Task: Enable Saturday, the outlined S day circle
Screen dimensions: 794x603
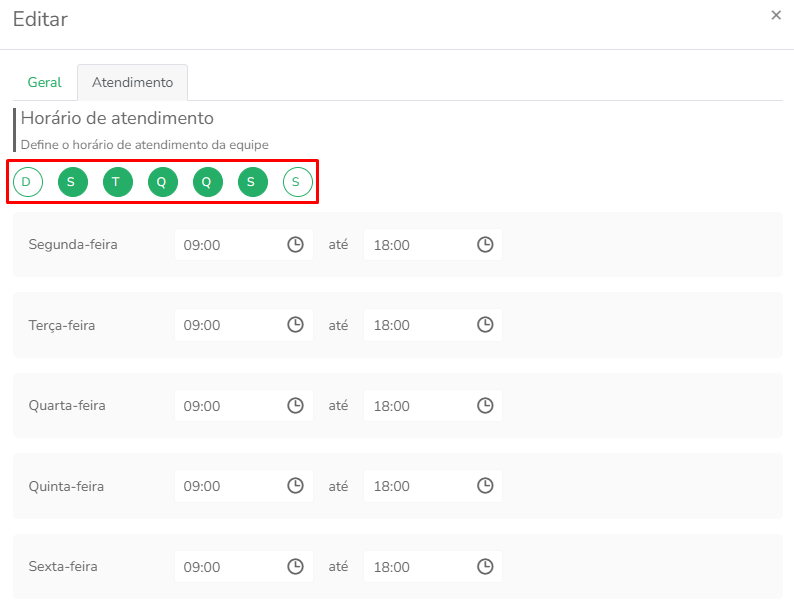Action: [x=298, y=182]
